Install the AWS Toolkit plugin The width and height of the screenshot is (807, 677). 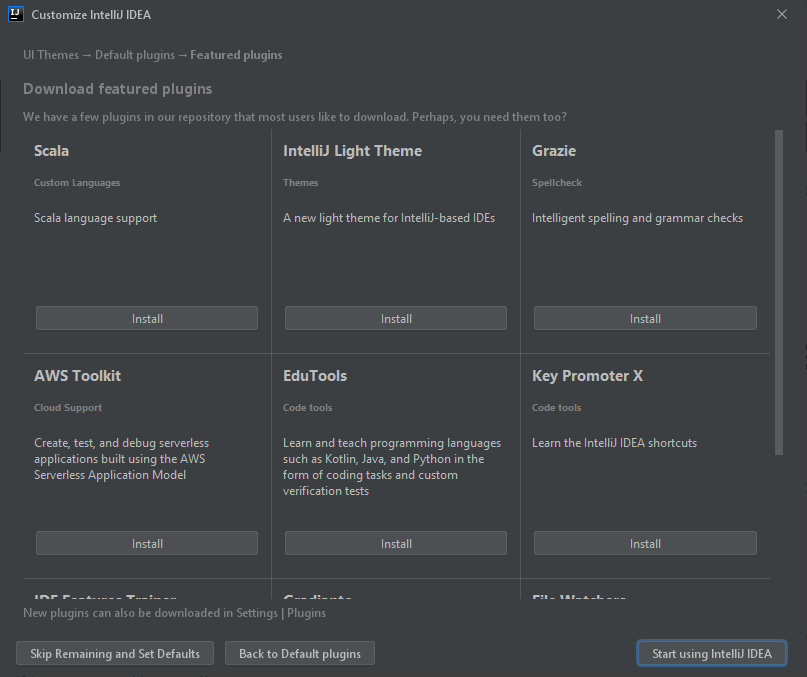(x=147, y=543)
